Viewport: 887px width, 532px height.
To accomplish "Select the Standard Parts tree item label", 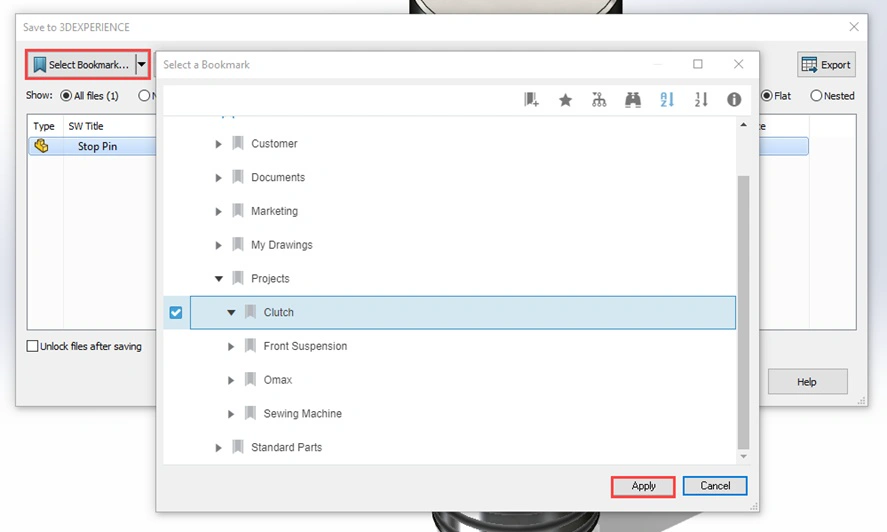I will [x=286, y=447].
